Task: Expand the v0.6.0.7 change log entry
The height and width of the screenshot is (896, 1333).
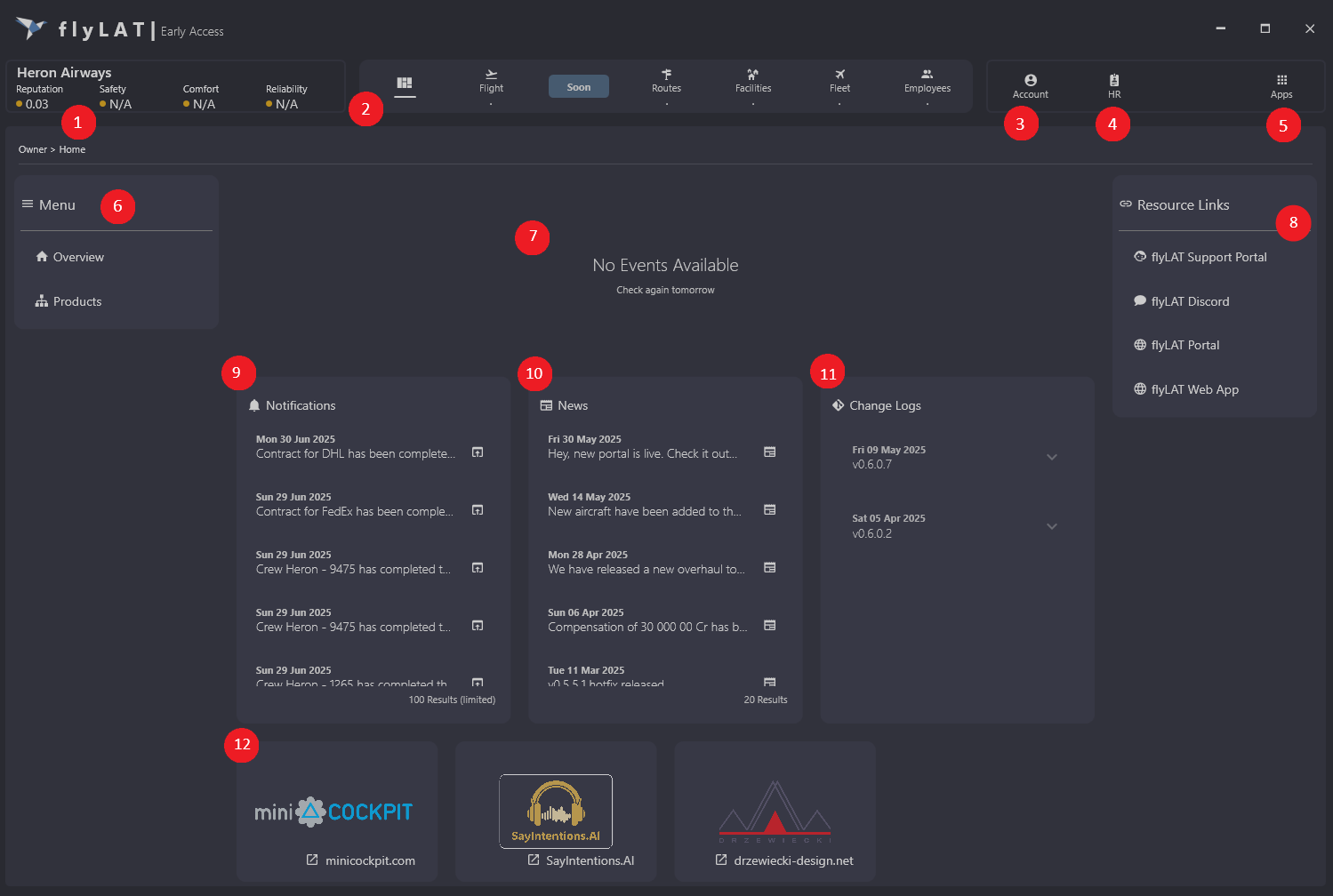Action: pyautogui.click(x=1051, y=457)
